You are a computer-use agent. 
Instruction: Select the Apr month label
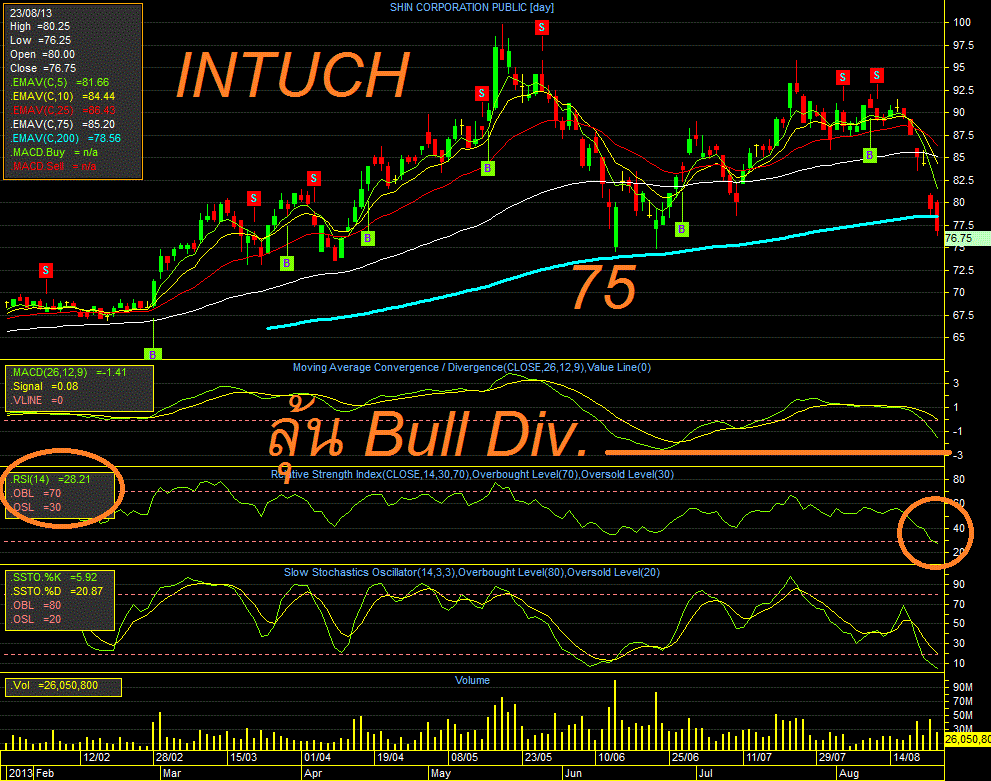pos(313,773)
